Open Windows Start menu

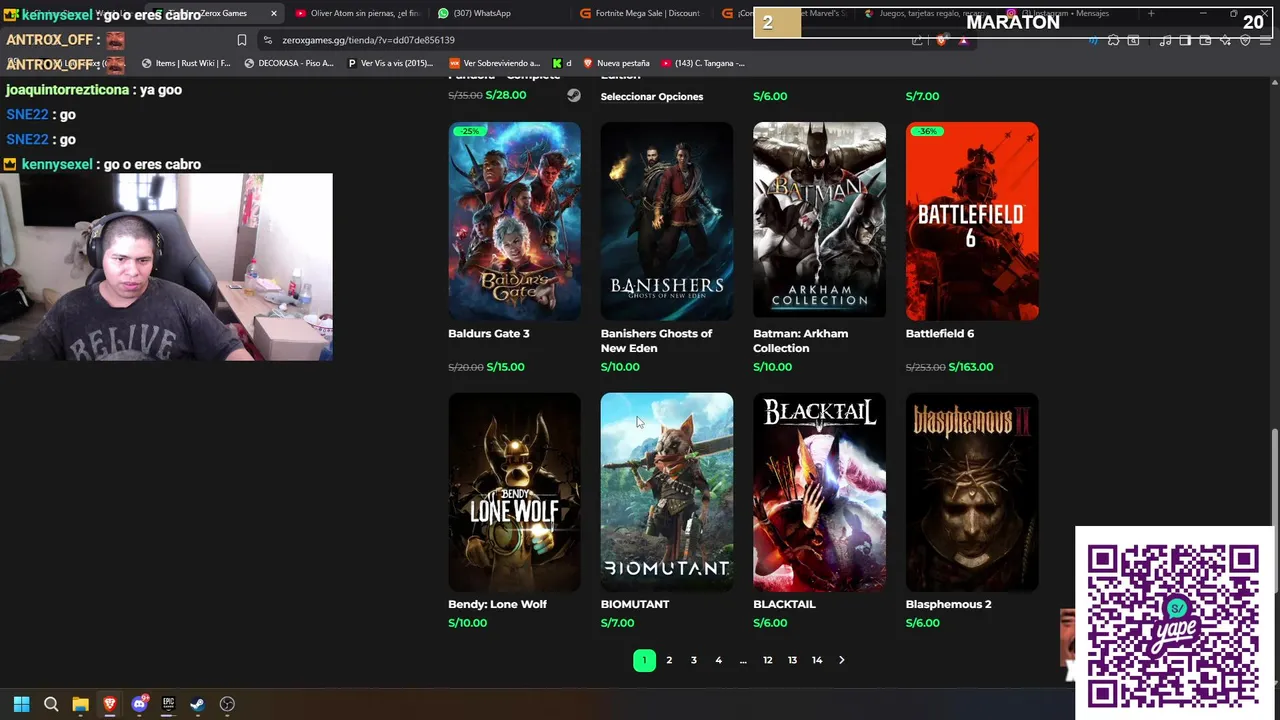(x=21, y=704)
